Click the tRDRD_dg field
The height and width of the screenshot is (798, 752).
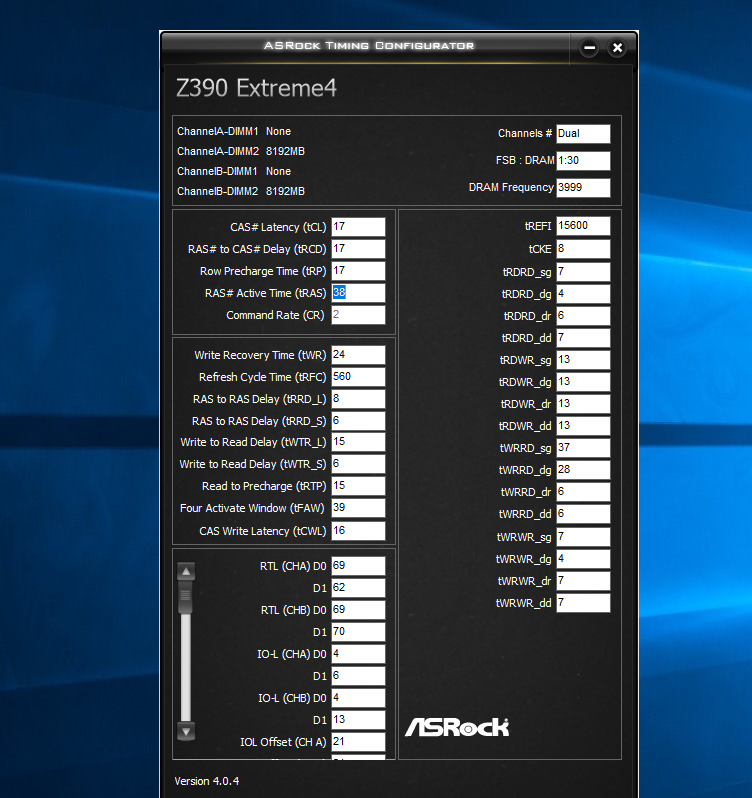tap(583, 294)
